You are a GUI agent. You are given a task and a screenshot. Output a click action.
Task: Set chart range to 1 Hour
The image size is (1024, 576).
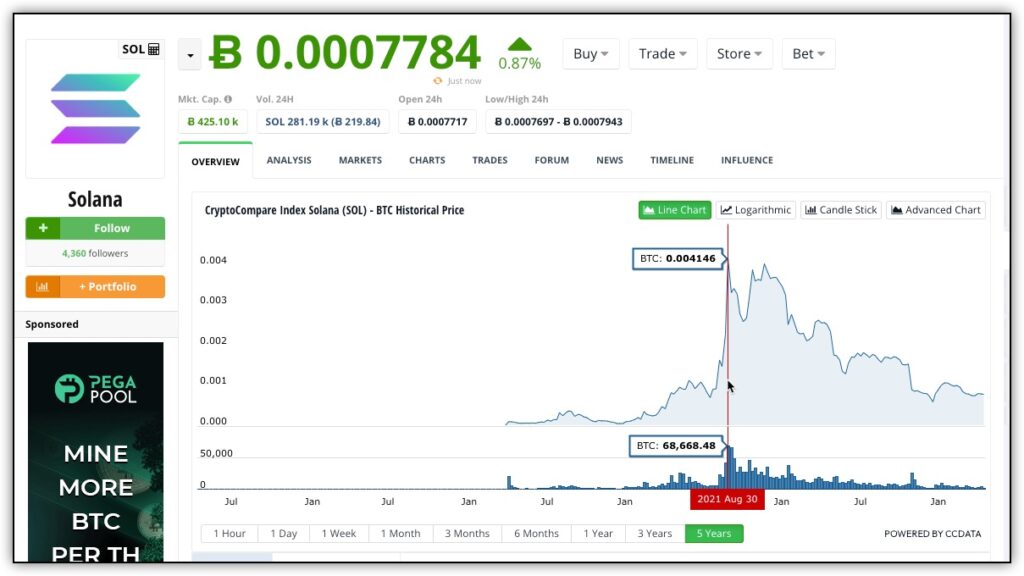point(229,534)
